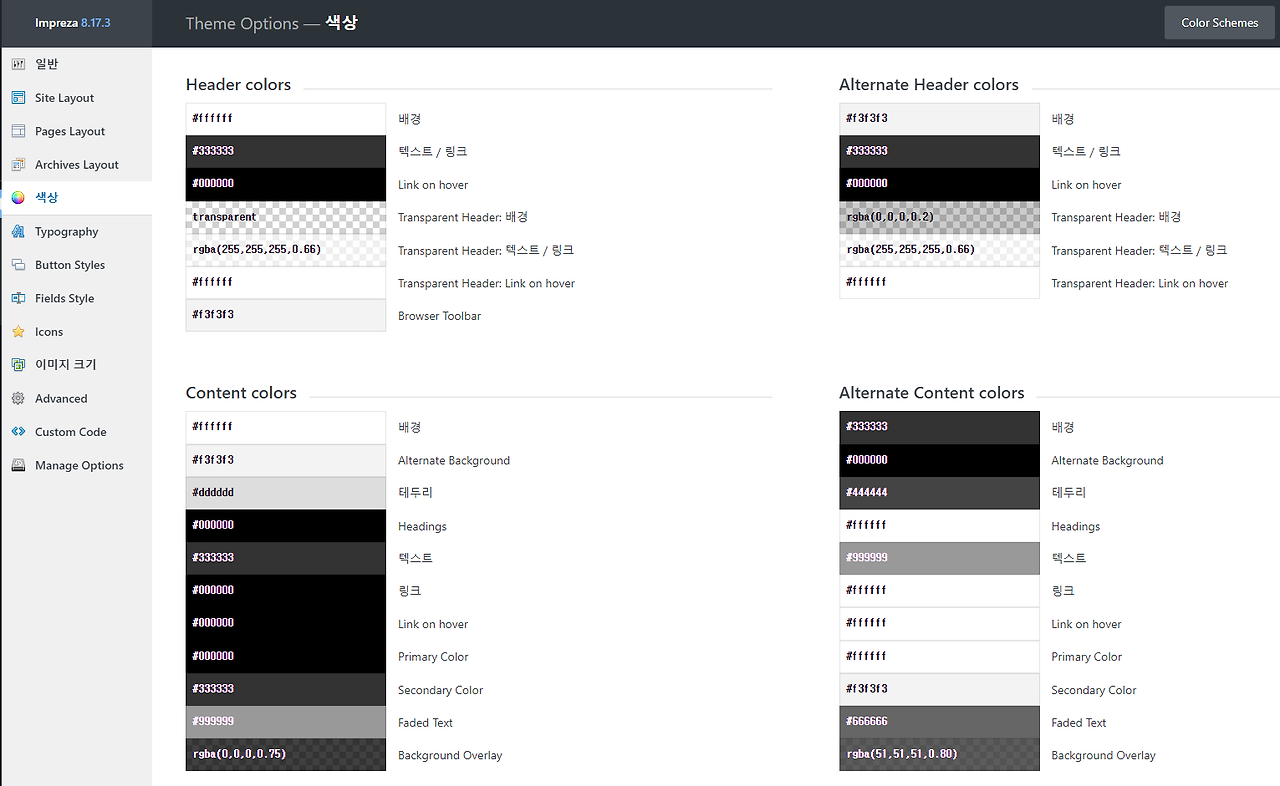Edit Alternate Header colors 배경 field #f3f3f3
The width and height of the screenshot is (1280, 786).
tap(939, 119)
